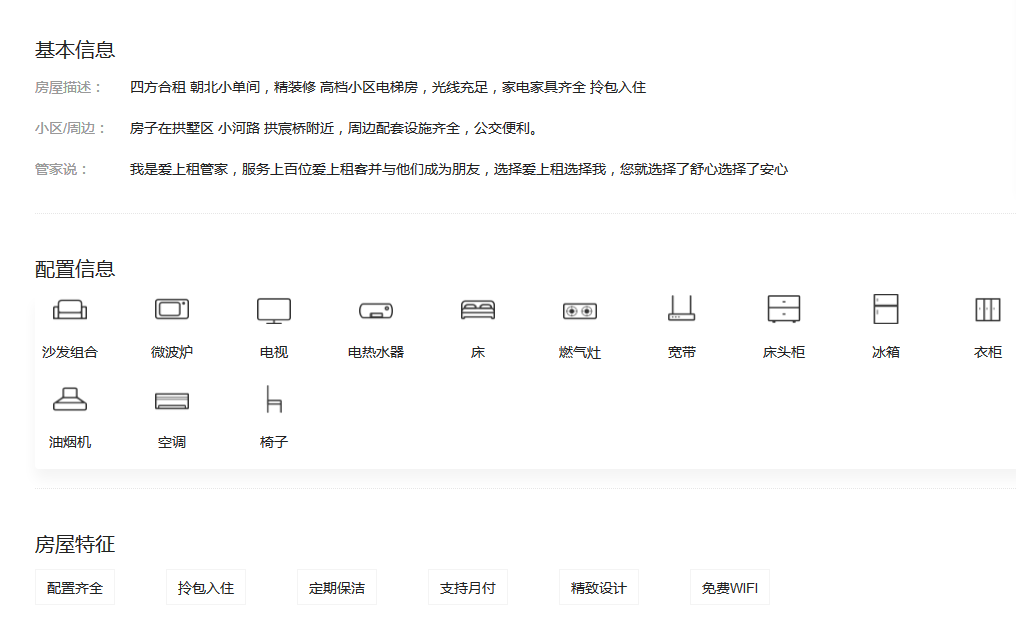Click the 精致设计 feature tag
This screenshot has height=640, width=1016.
point(599,588)
